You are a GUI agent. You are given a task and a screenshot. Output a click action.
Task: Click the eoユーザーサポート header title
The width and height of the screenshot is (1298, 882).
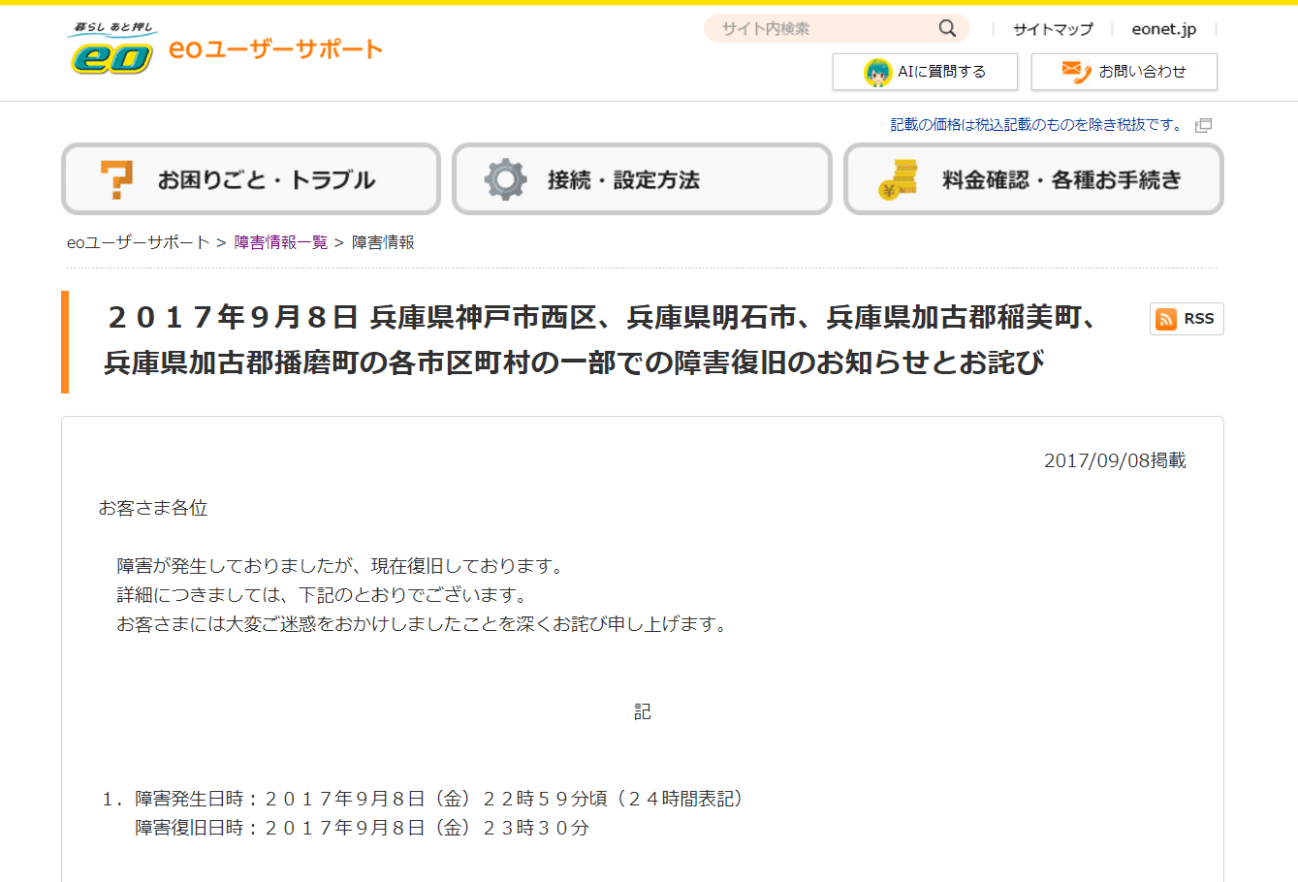point(276,49)
